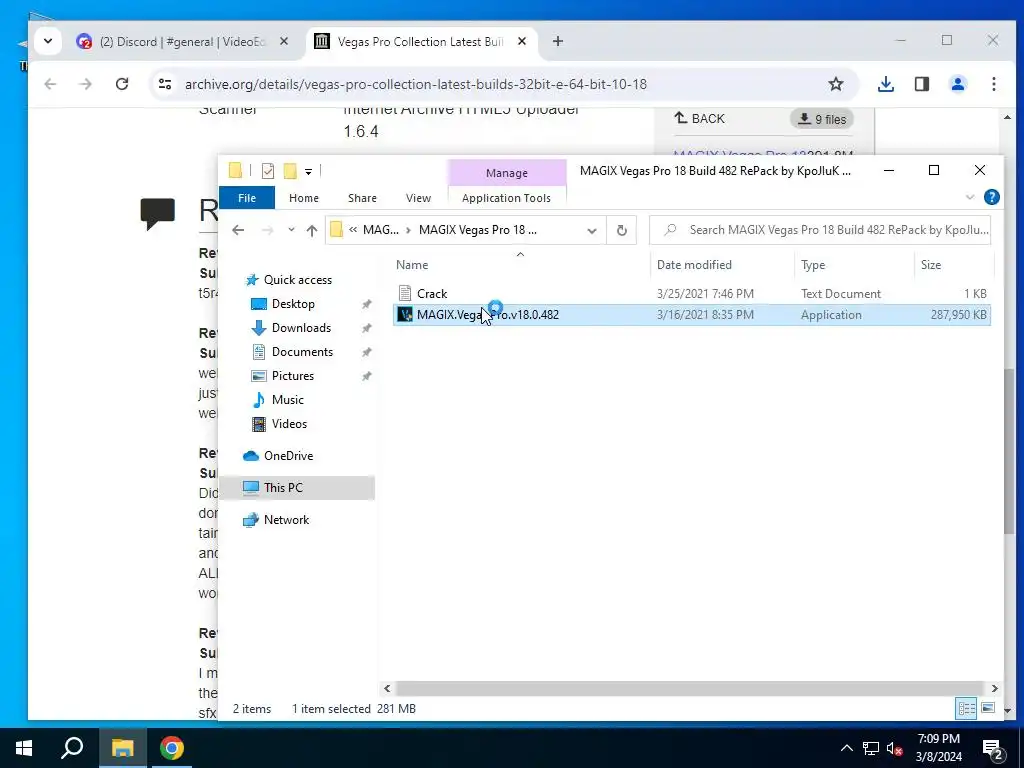Open Pictures in navigation pane

click(292, 376)
